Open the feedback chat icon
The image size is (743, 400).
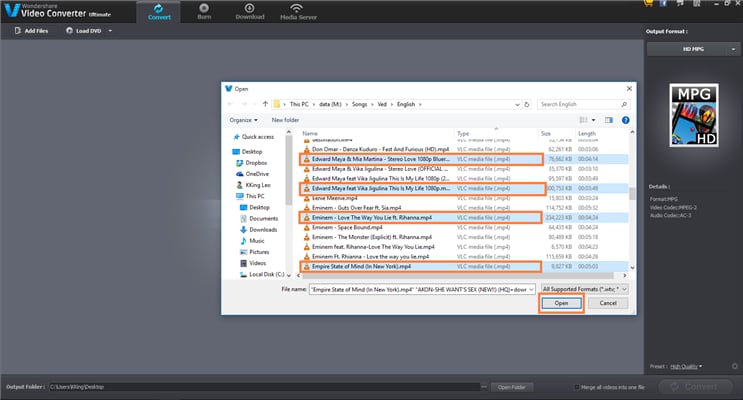click(x=680, y=3)
